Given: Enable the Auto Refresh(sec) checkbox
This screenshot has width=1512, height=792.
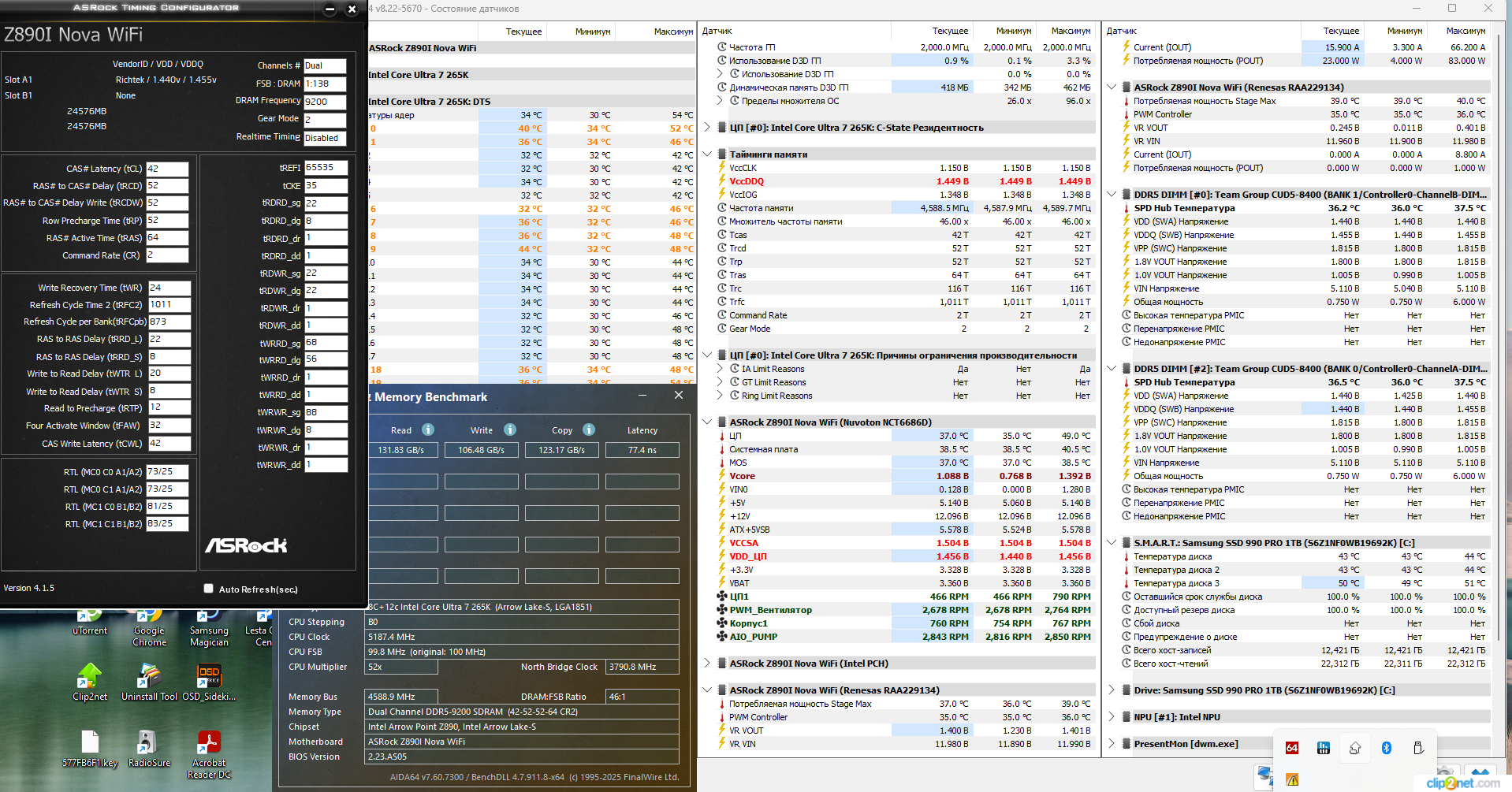Looking at the screenshot, I should (x=208, y=589).
